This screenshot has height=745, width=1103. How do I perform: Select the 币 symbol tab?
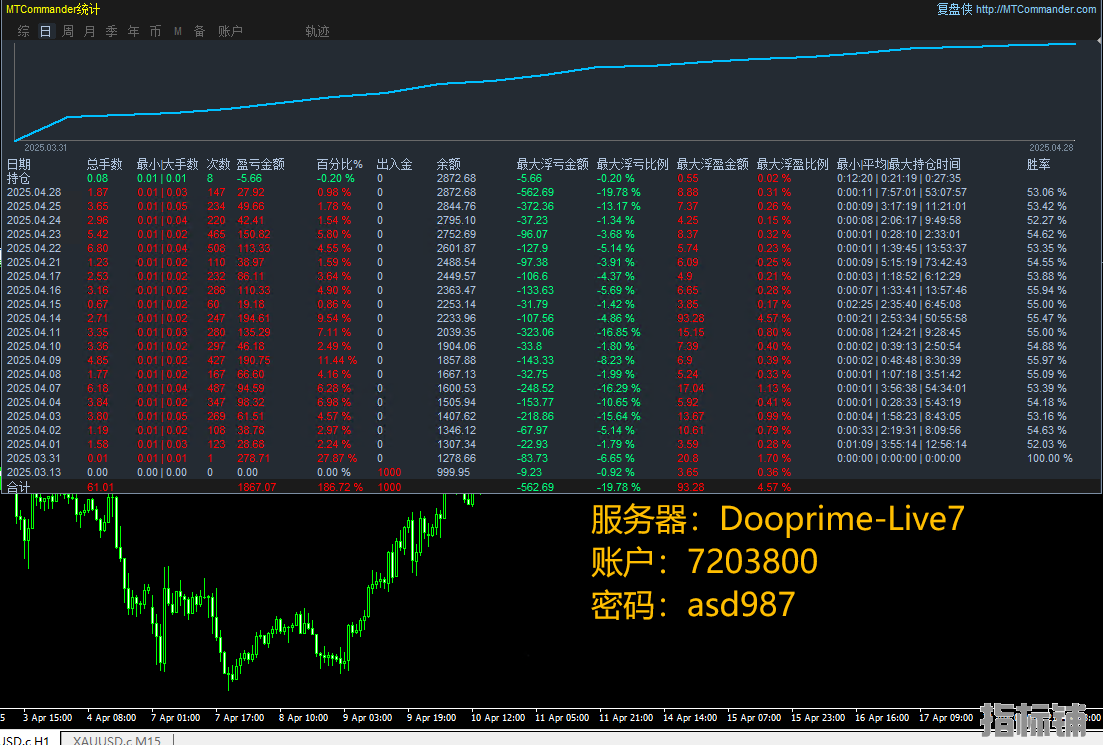pyautogui.click(x=155, y=31)
